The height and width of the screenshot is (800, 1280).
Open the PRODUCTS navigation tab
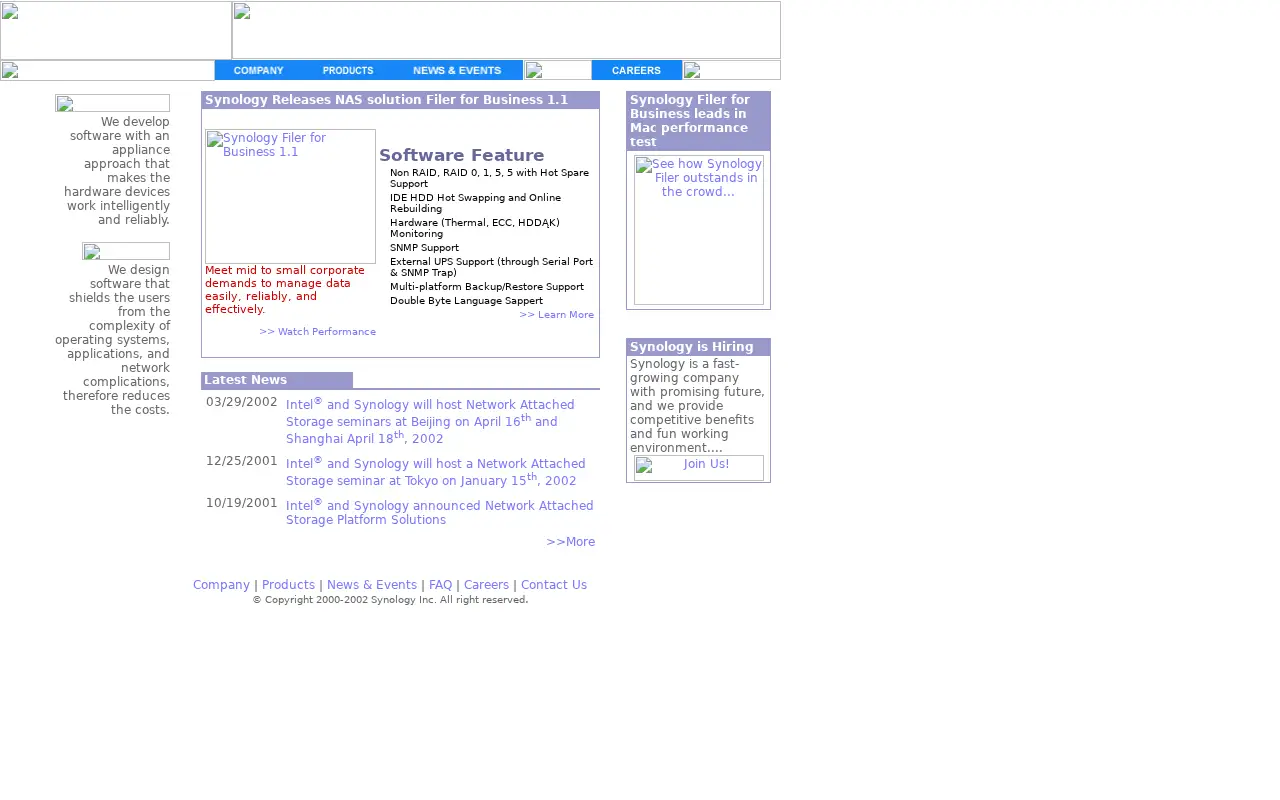click(348, 70)
